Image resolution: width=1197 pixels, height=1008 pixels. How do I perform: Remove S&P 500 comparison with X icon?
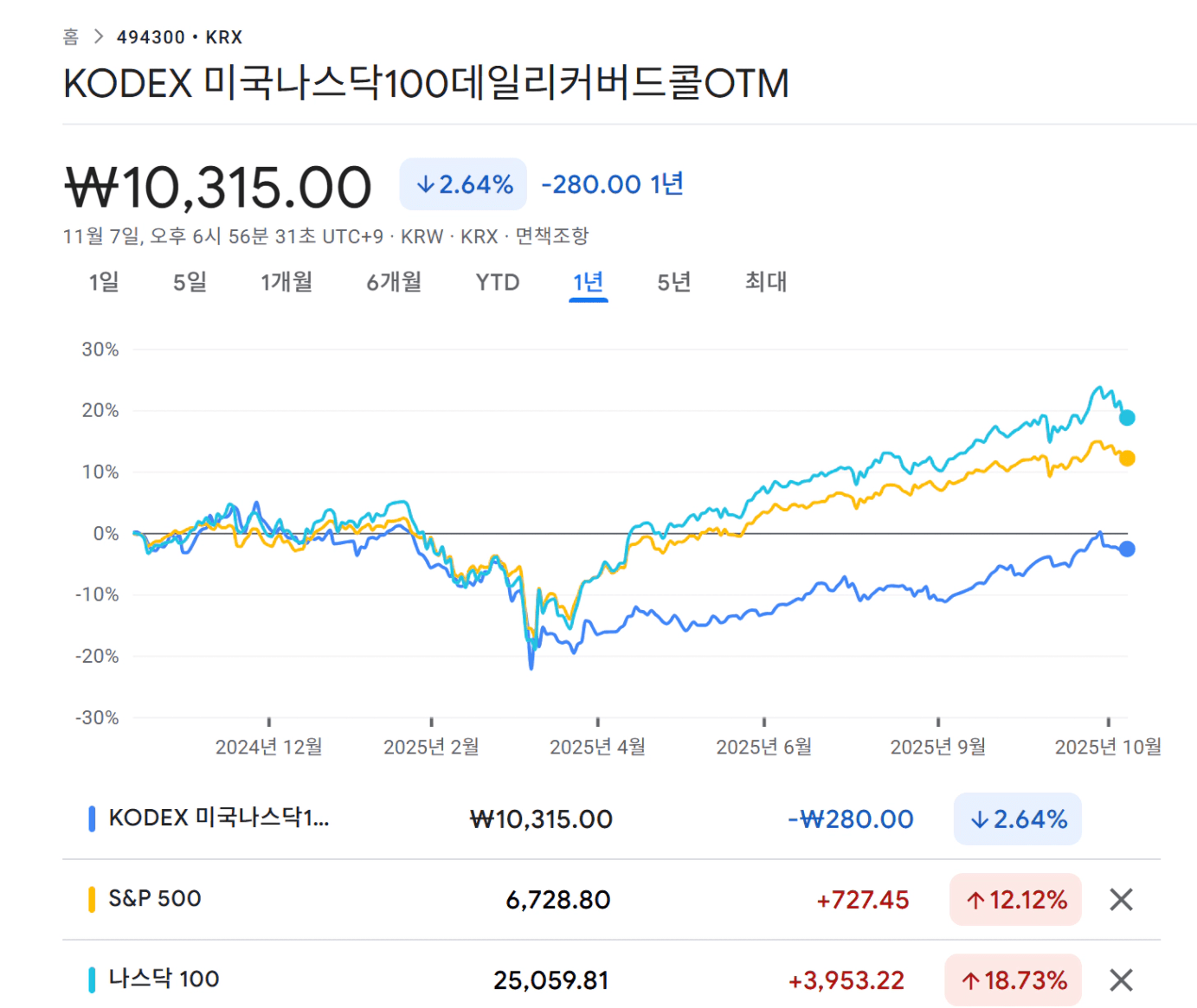point(1121,900)
